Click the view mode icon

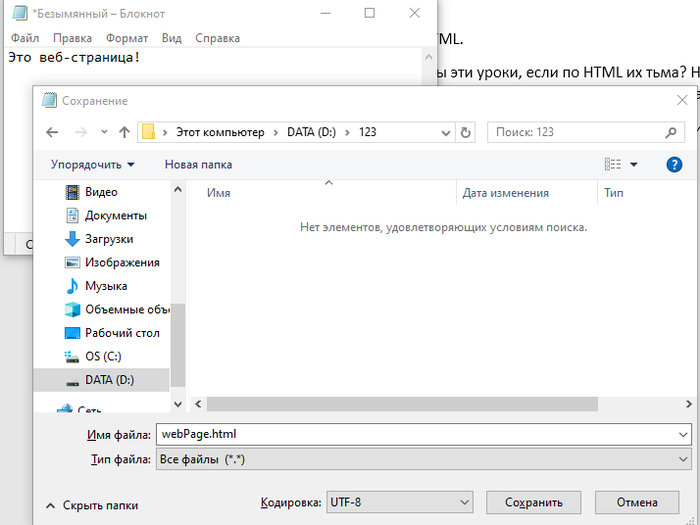(613, 164)
